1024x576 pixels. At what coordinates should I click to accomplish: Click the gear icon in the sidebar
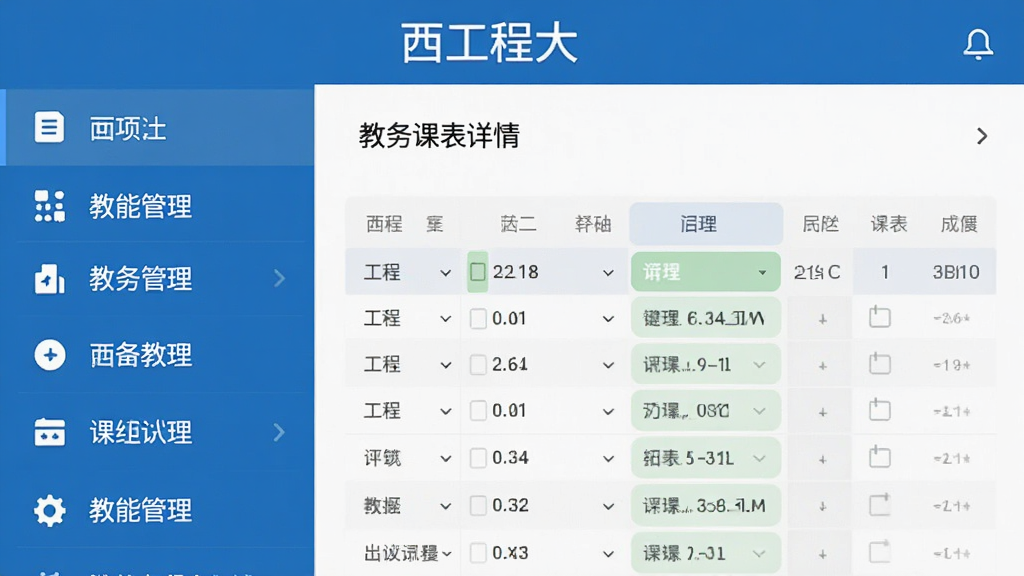(50, 510)
